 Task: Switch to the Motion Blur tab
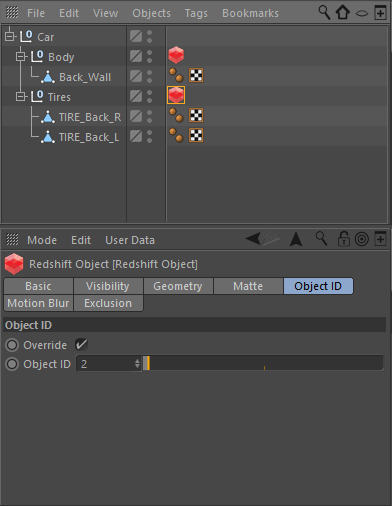click(x=38, y=303)
